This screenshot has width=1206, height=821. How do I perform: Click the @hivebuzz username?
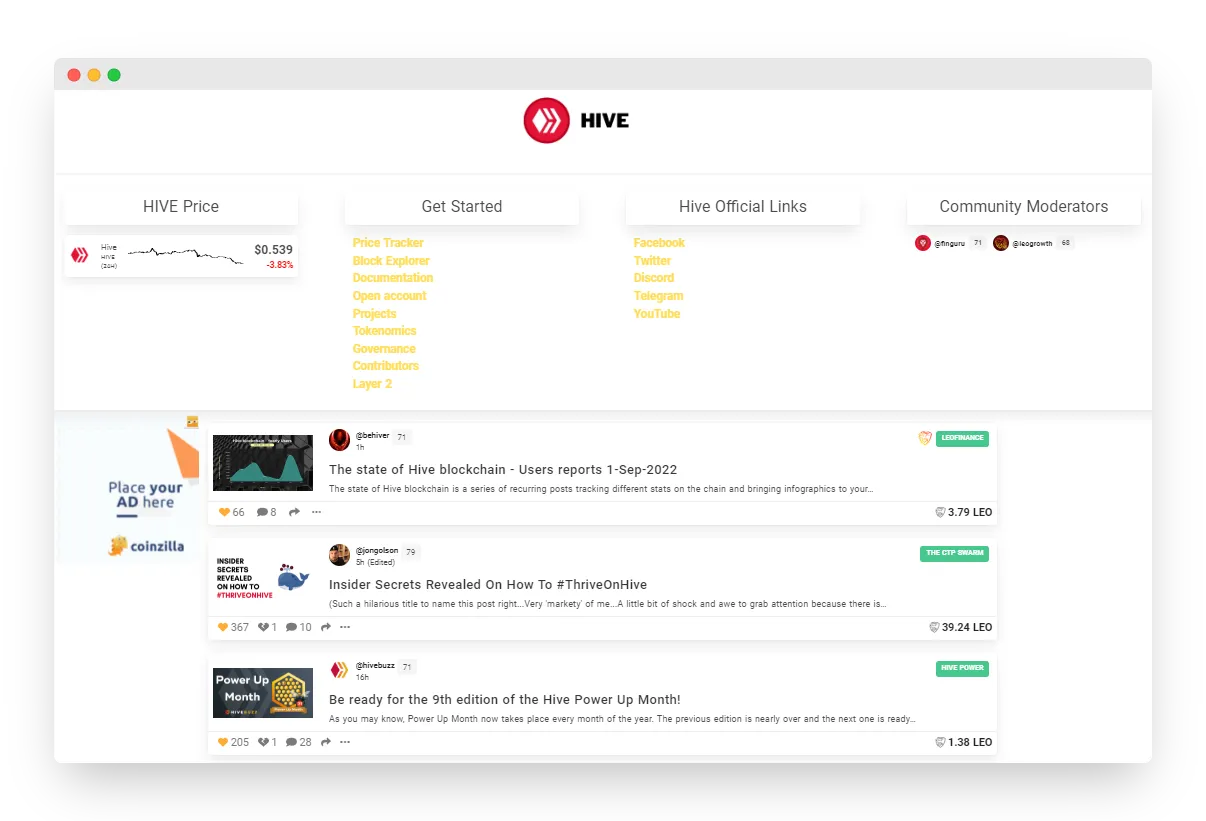click(x=375, y=666)
